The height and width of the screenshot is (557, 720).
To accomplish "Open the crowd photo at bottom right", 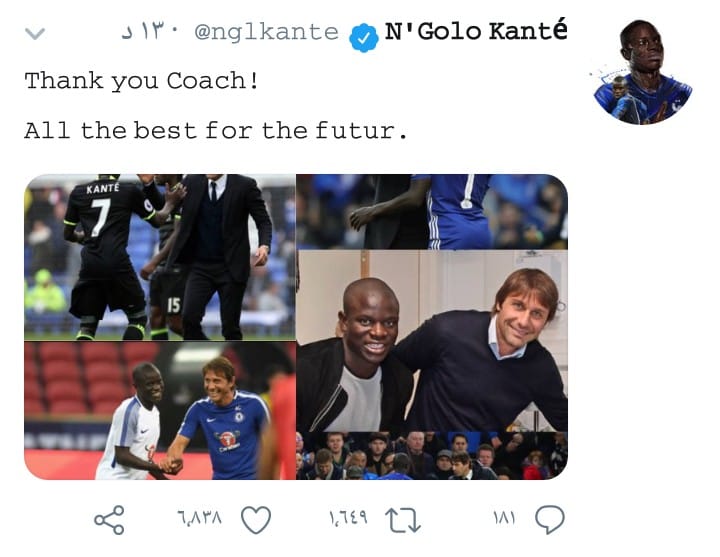I will (x=432, y=456).
